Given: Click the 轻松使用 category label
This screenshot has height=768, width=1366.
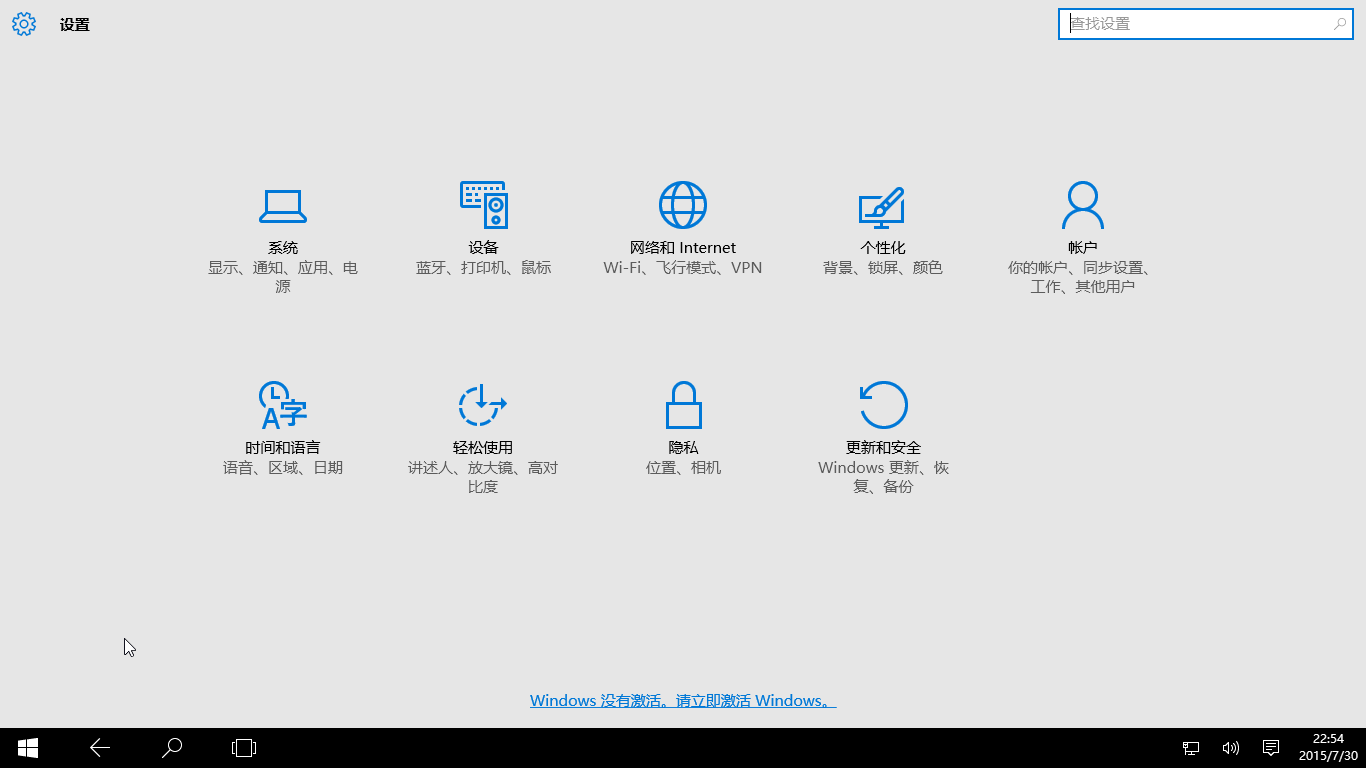Looking at the screenshot, I should pyautogui.click(x=483, y=448).
